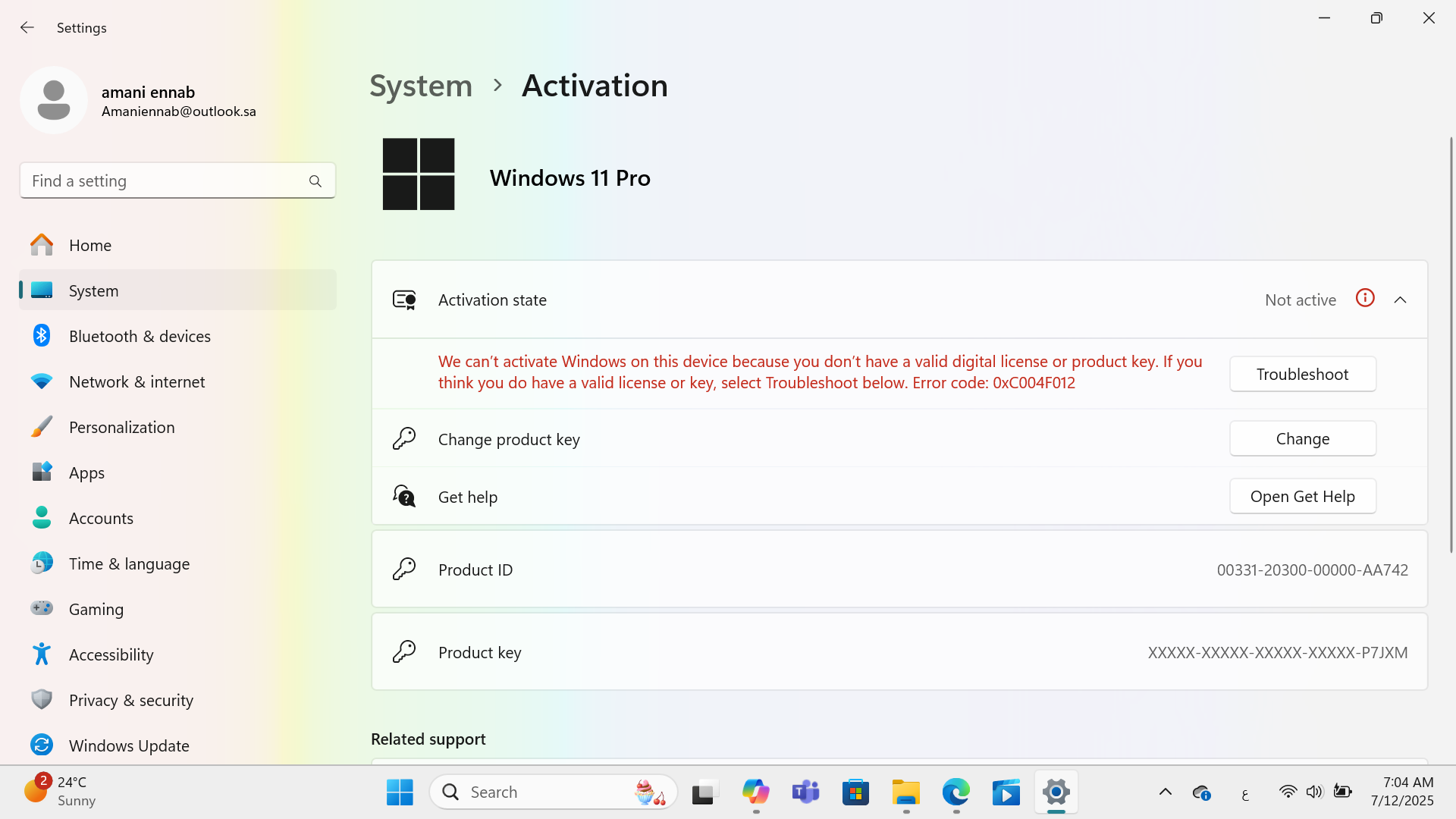The image size is (1456, 819).
Task: Open Windows Update settings
Action: (x=177, y=745)
